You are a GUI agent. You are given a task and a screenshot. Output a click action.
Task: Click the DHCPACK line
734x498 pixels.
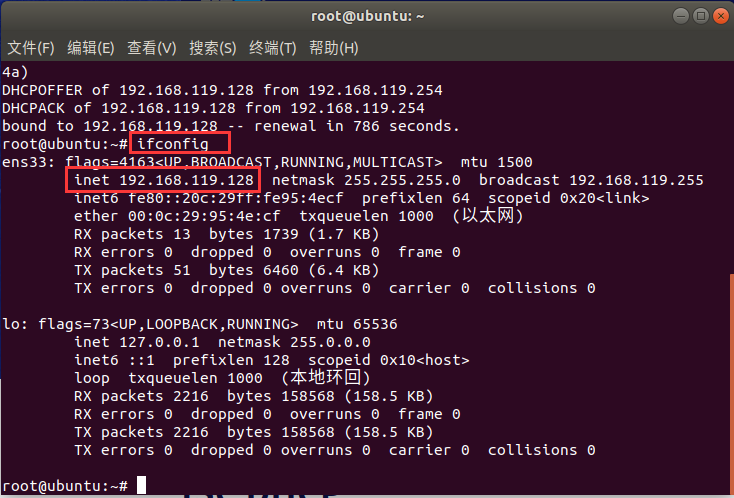click(213, 108)
